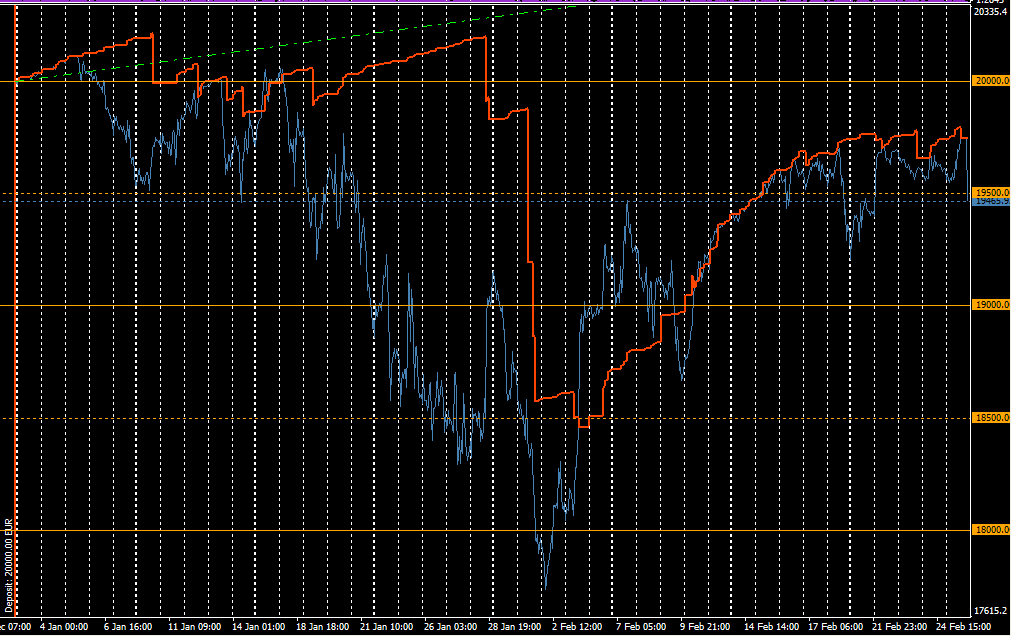This screenshot has height=636, width=1012.
Task: Click the 2 Feb 12:00 date label
Action: tap(577, 626)
